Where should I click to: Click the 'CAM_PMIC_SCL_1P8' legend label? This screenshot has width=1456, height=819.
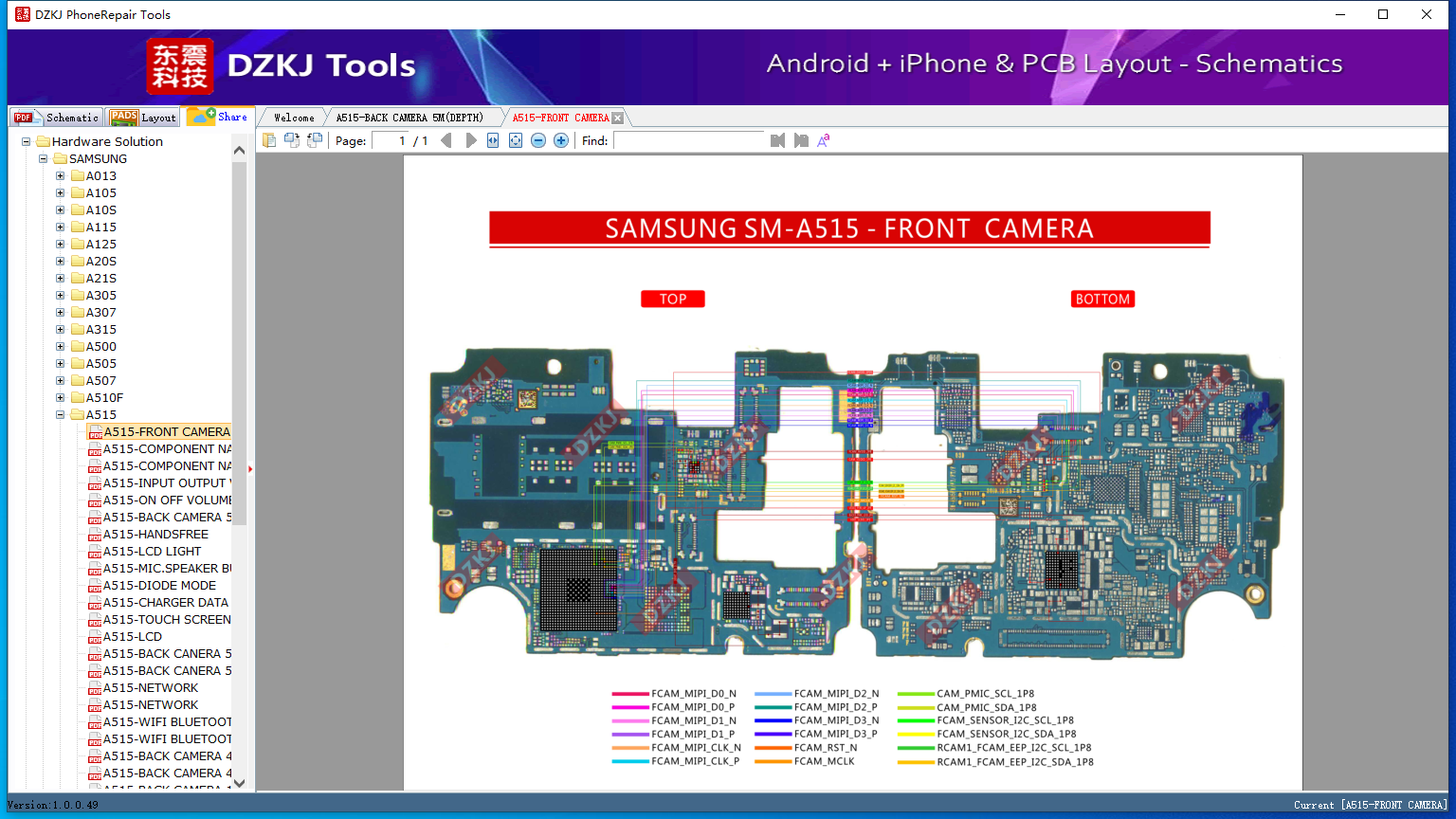tap(985, 694)
